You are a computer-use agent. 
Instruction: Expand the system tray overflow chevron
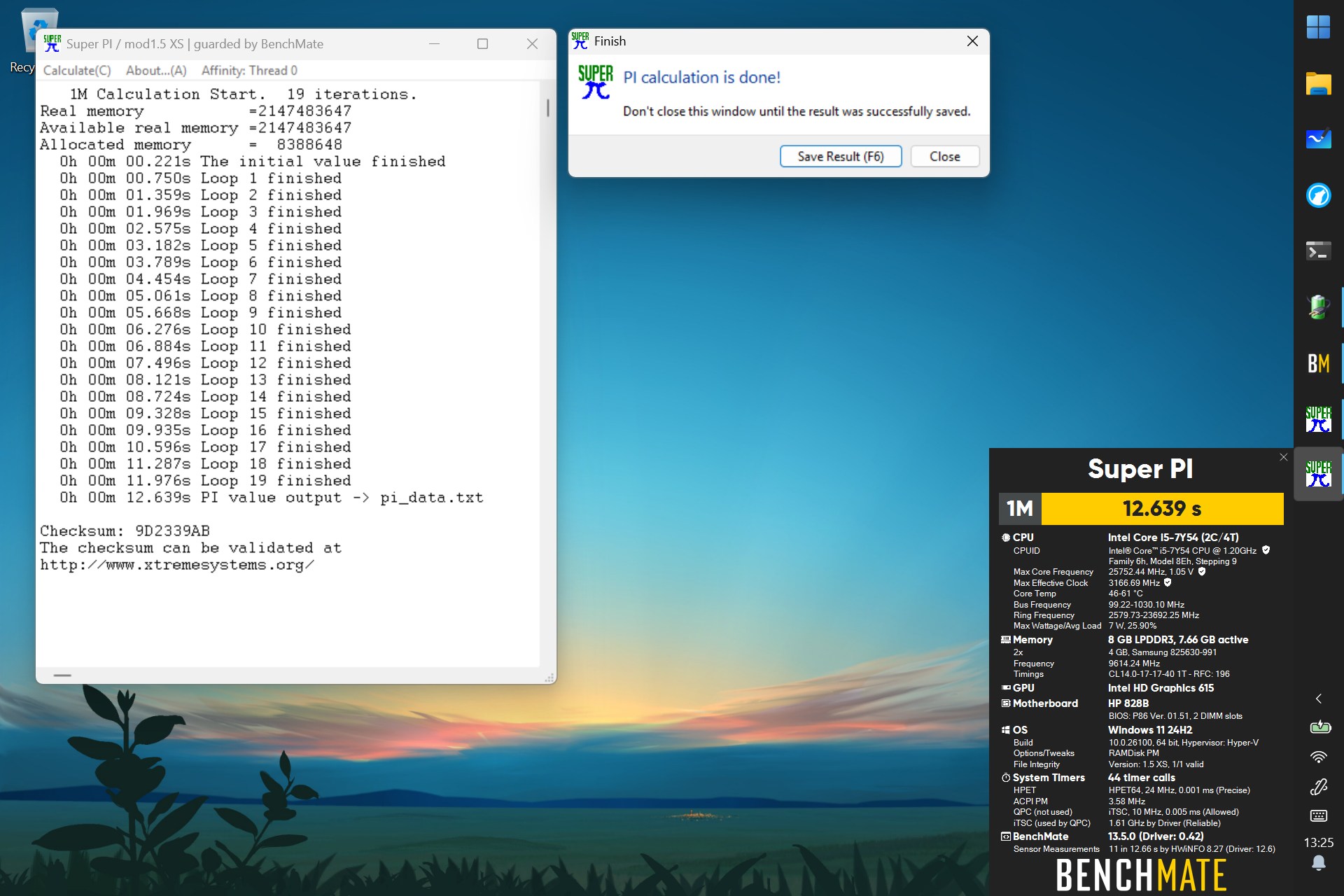tap(1318, 699)
